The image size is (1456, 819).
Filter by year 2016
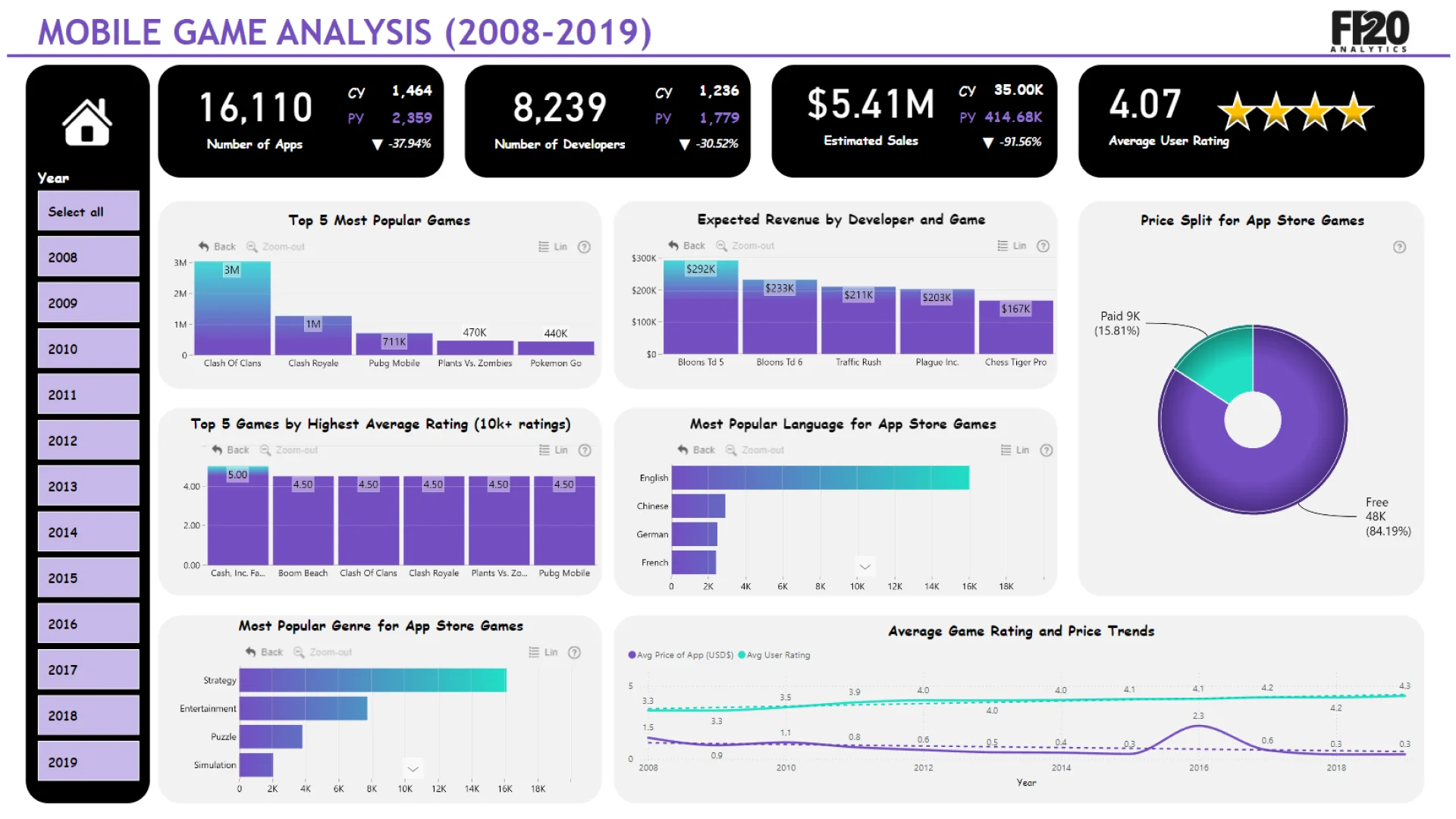[x=89, y=623]
